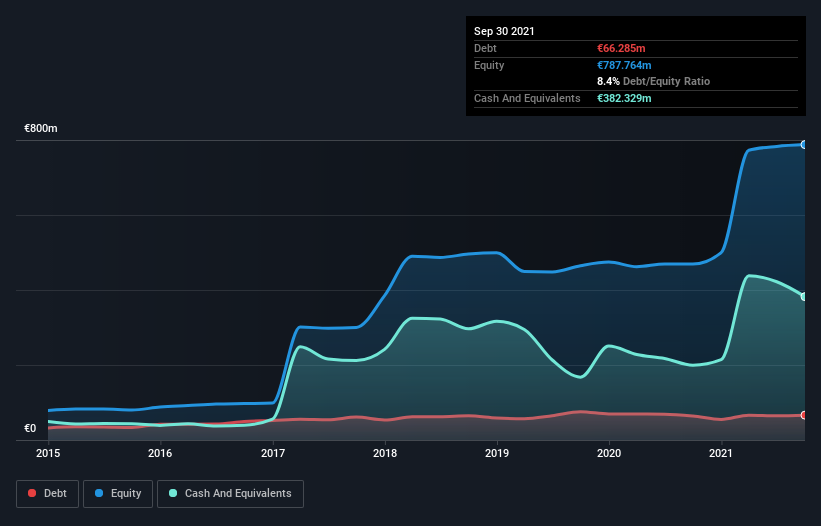Click the €66.285m debt value
This screenshot has width=821, height=526.
pos(621,48)
